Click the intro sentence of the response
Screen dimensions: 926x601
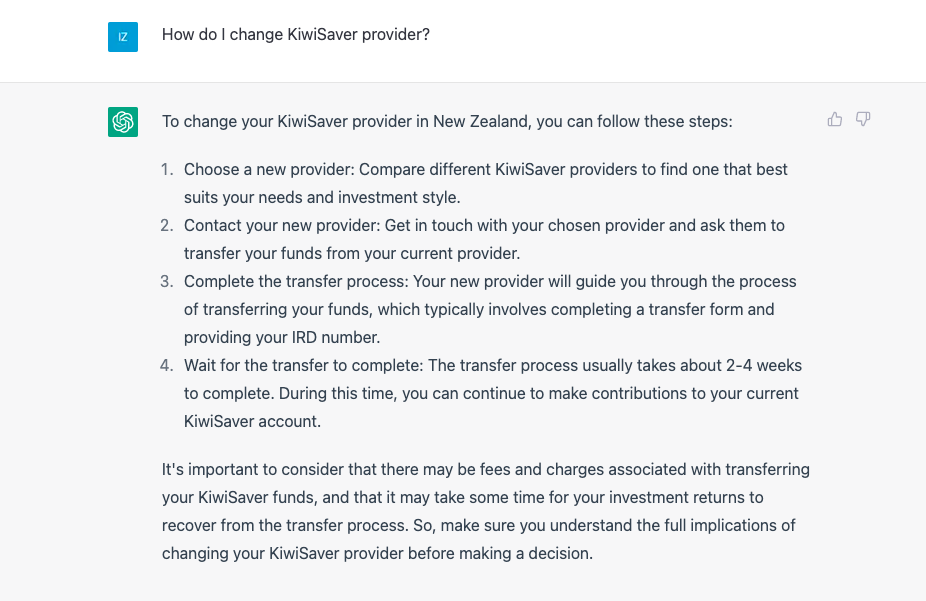[x=447, y=122]
